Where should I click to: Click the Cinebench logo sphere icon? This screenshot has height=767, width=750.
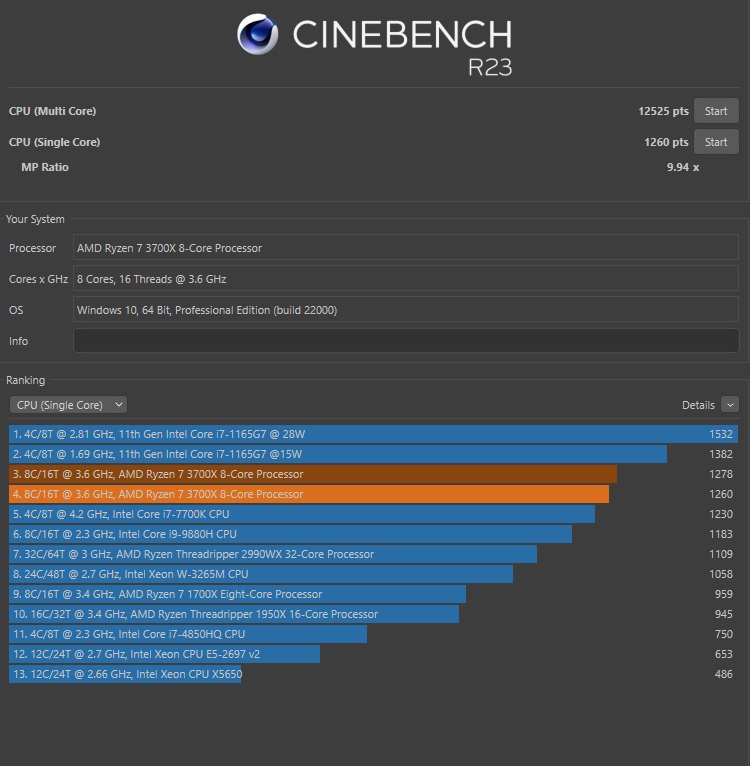point(257,34)
